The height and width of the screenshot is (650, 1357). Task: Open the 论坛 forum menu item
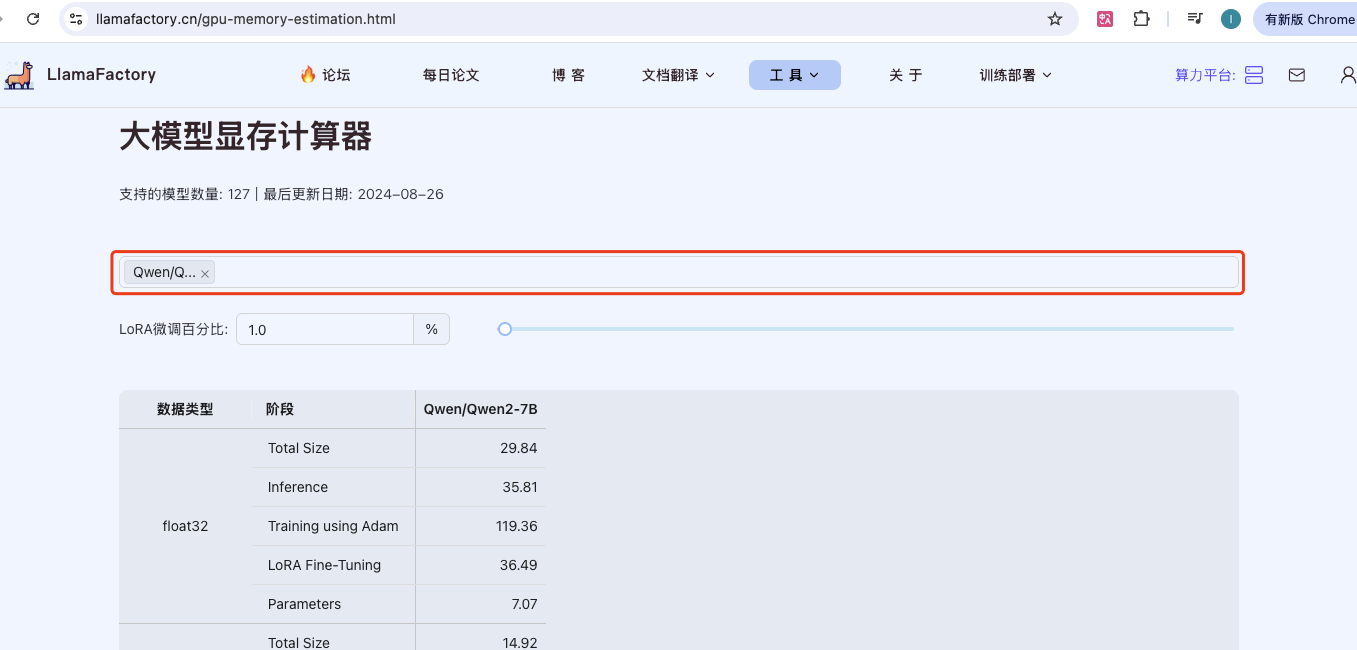pos(325,75)
